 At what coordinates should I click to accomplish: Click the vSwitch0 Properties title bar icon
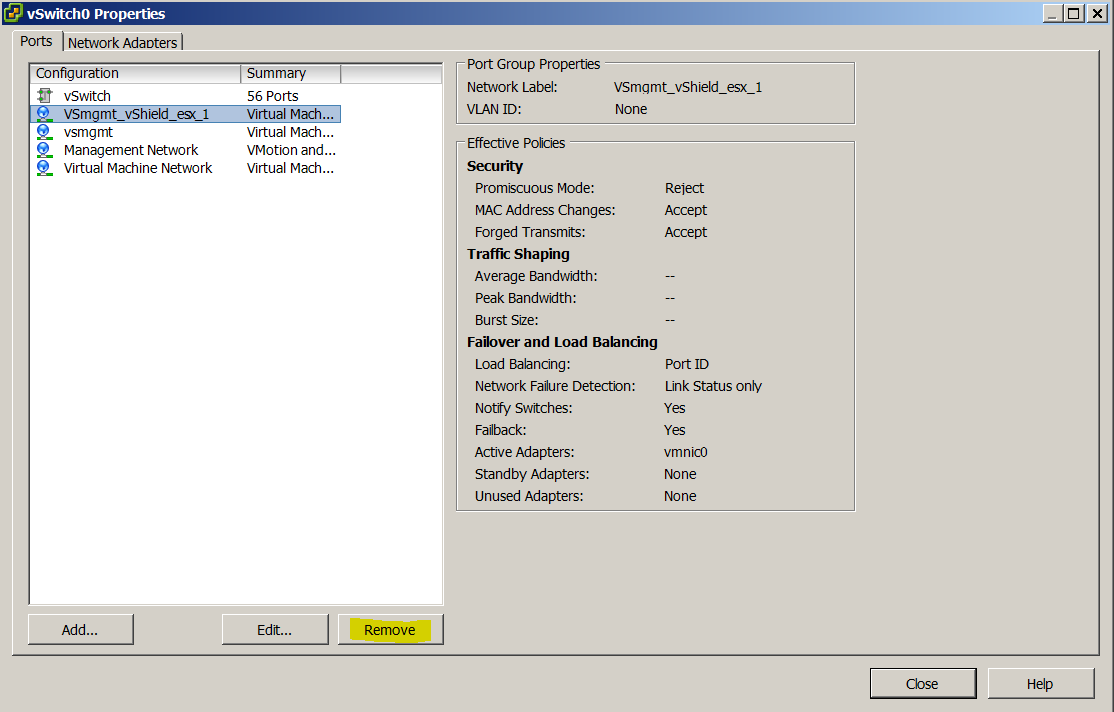[x=13, y=14]
